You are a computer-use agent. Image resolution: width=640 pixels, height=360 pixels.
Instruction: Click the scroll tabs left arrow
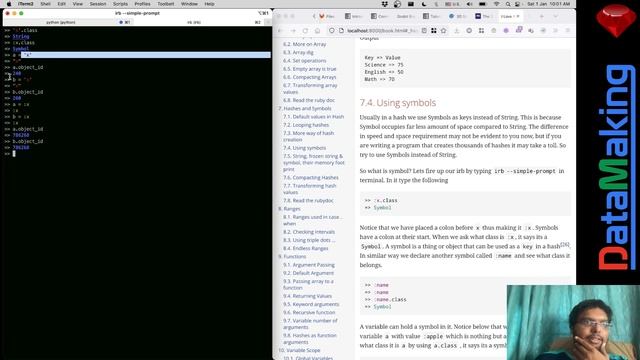pyautogui.click(x=313, y=16)
